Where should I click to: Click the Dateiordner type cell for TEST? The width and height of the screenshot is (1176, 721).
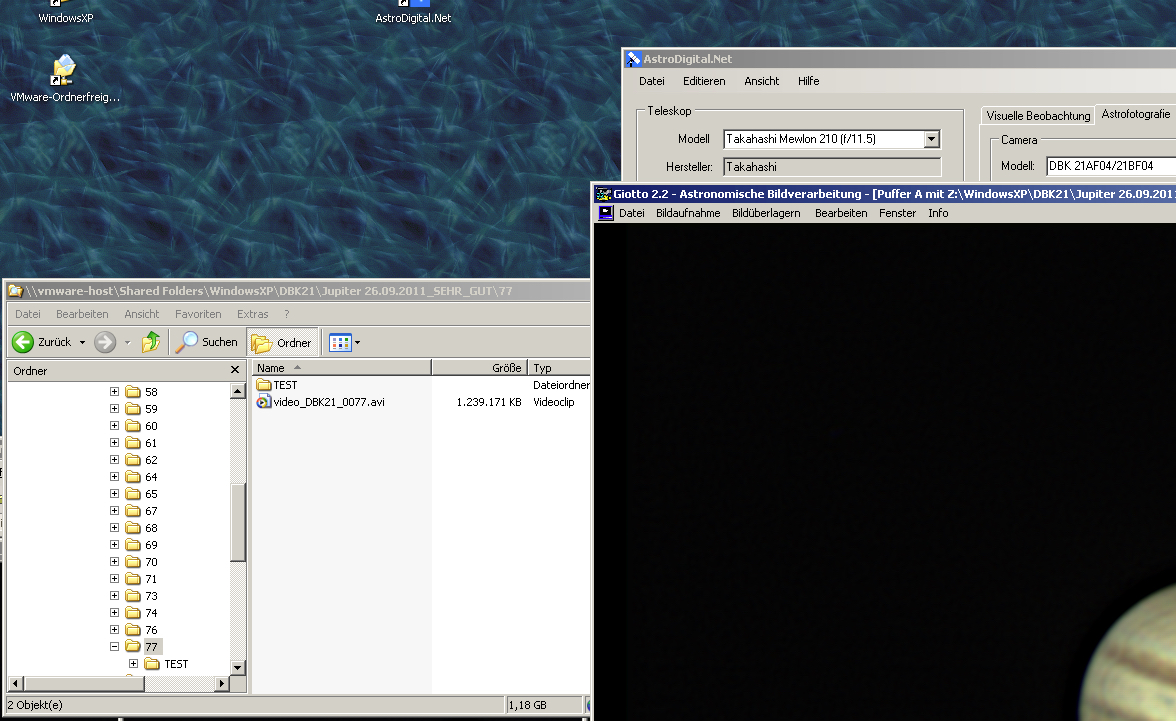(x=561, y=385)
